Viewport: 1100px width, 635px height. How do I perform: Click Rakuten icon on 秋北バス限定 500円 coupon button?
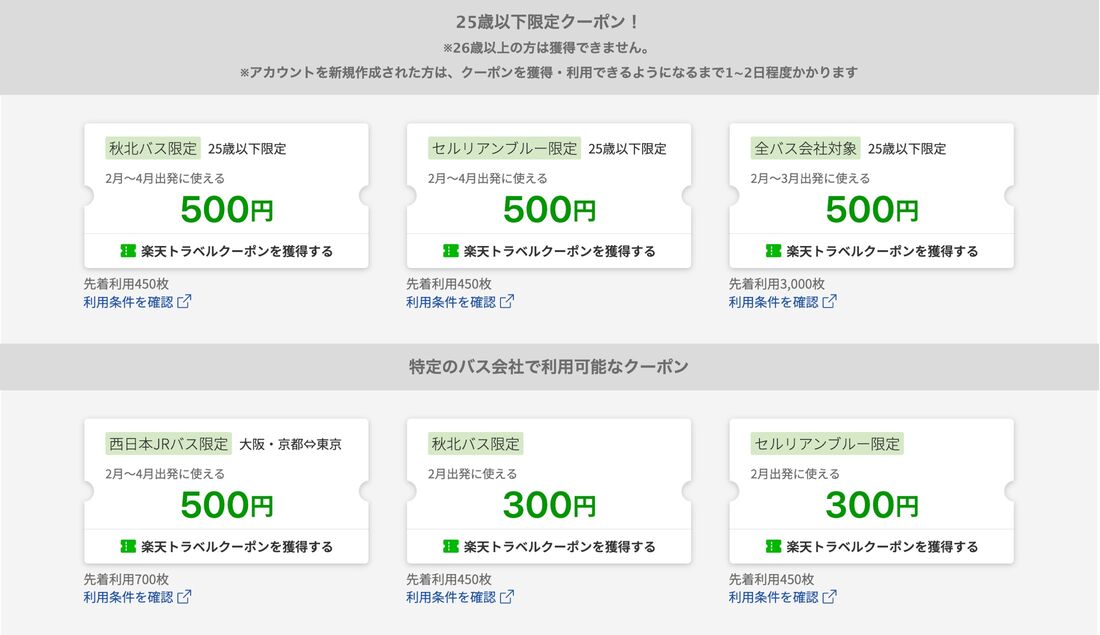[x=124, y=251]
